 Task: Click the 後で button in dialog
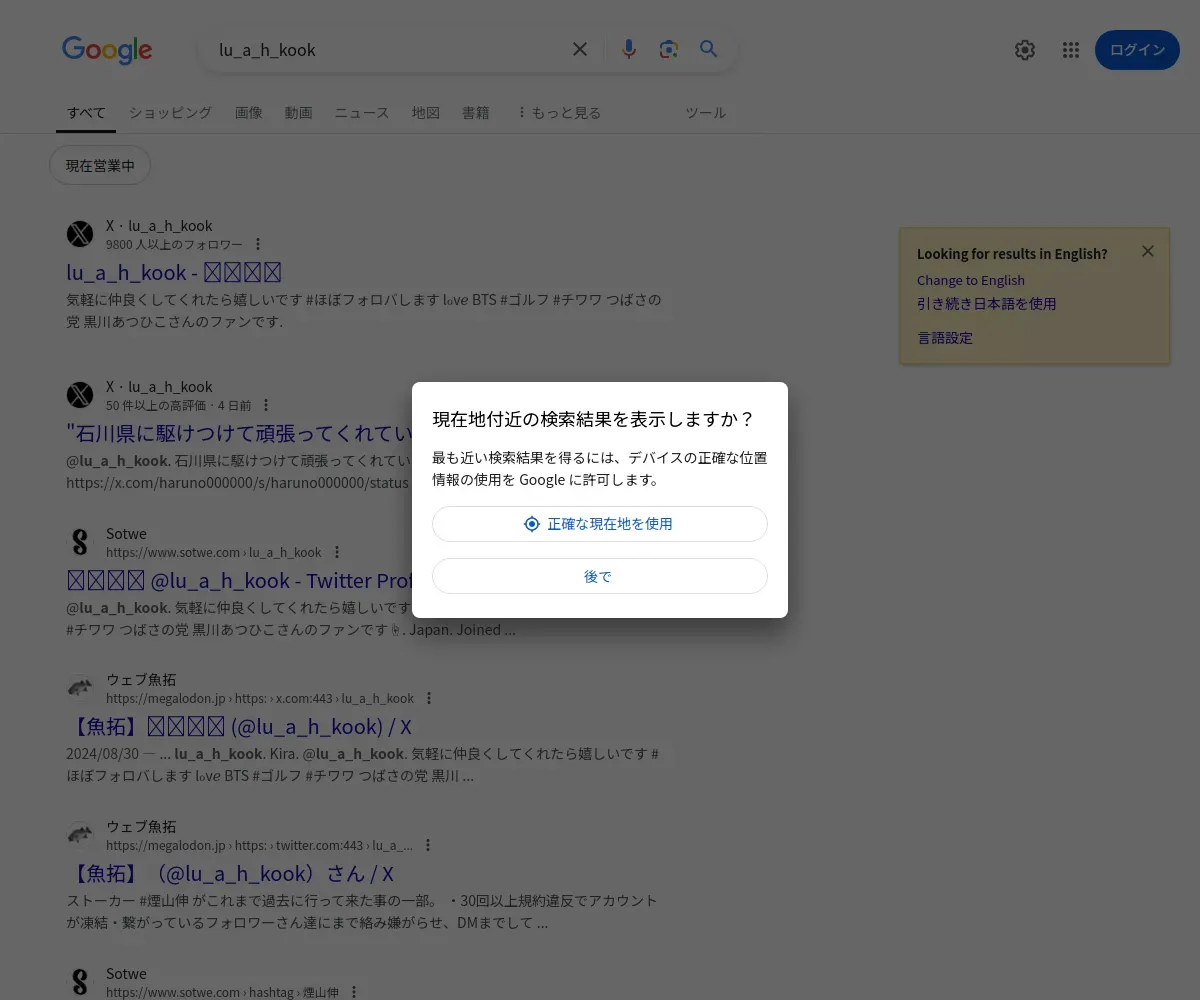pos(600,576)
